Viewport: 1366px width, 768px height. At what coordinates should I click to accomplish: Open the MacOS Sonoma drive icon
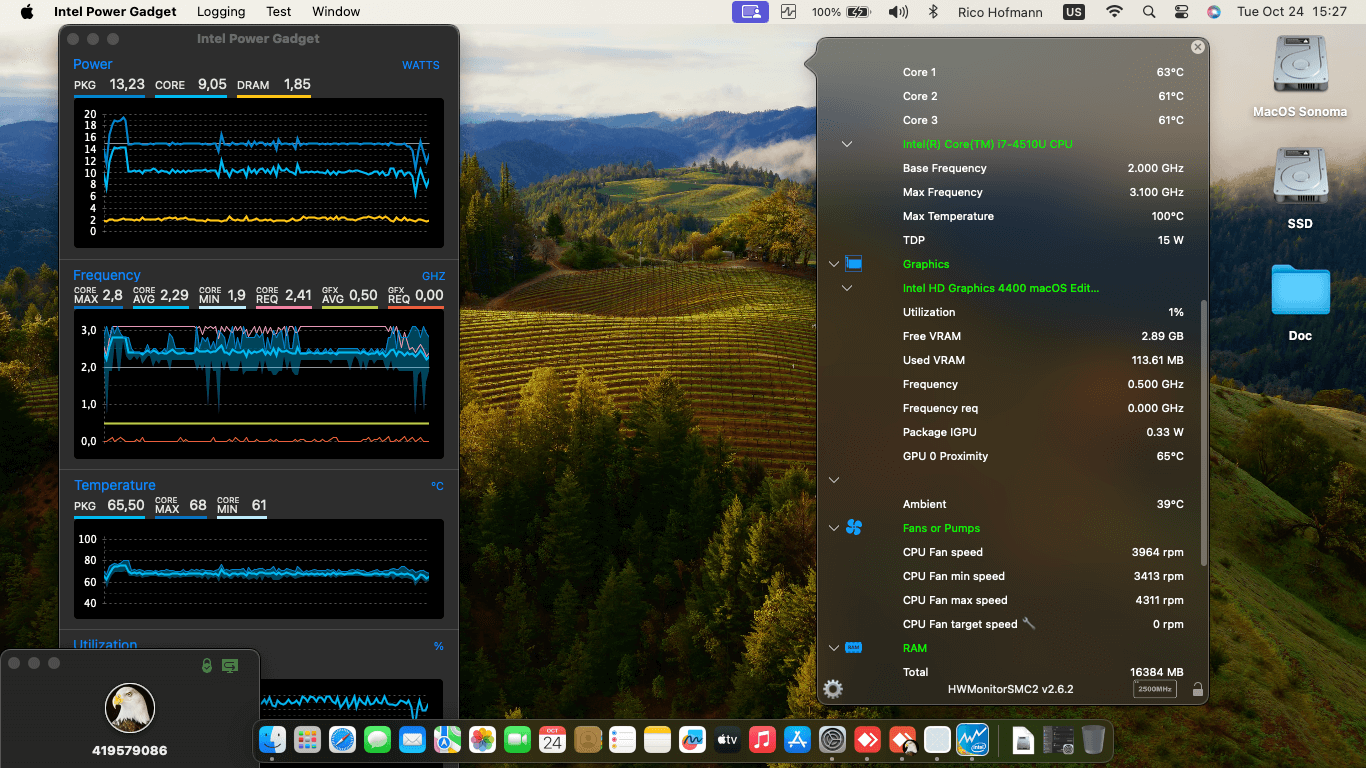(x=1300, y=66)
